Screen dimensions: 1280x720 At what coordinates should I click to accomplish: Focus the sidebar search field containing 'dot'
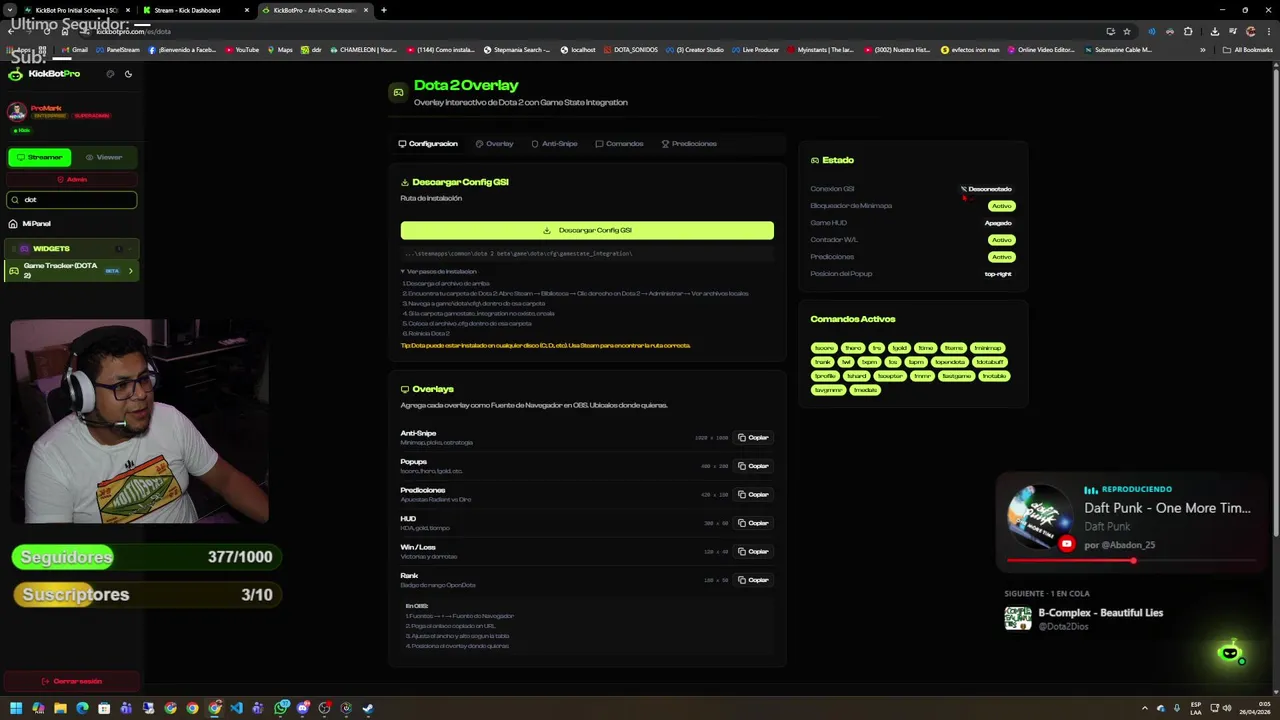pyautogui.click(x=72, y=200)
